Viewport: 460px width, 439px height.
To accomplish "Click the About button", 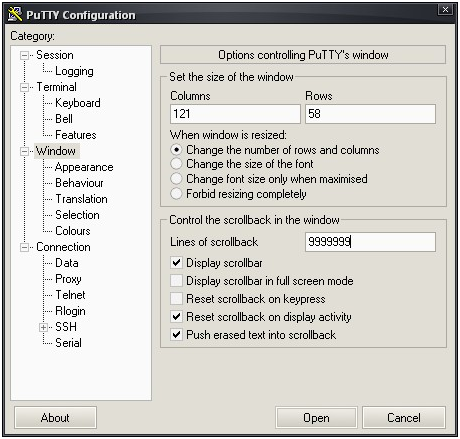I will pyautogui.click(x=55, y=418).
